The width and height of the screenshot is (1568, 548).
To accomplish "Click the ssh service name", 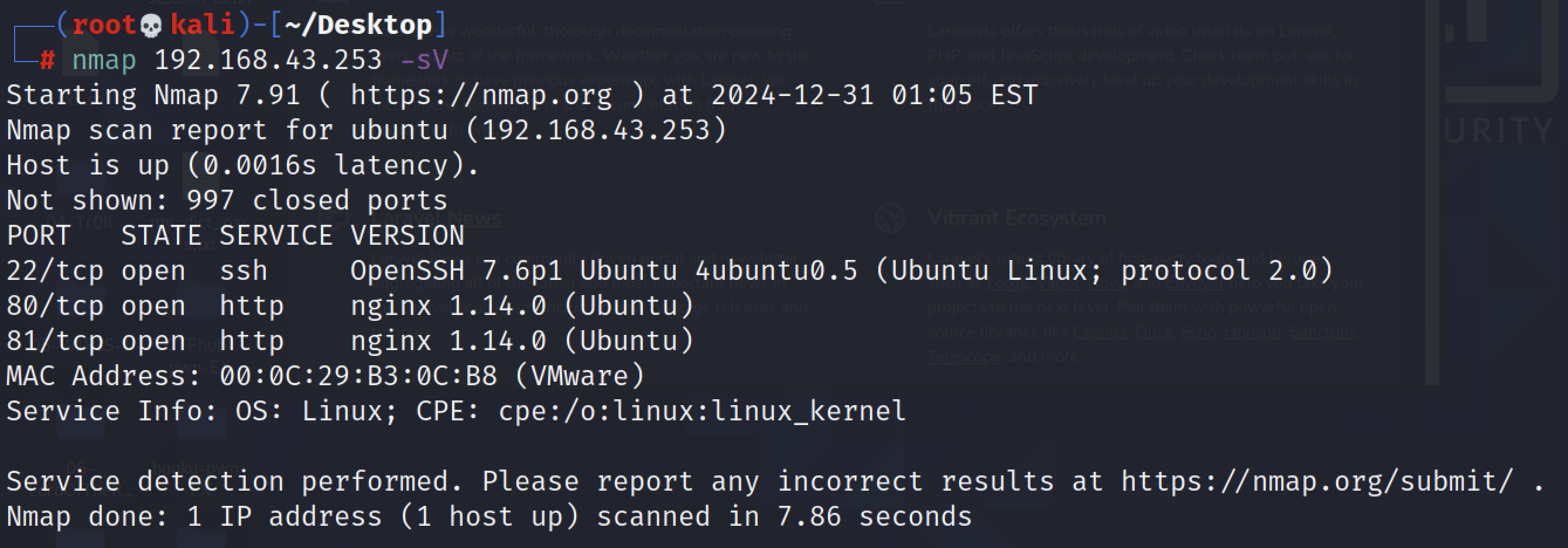I will point(243,271).
